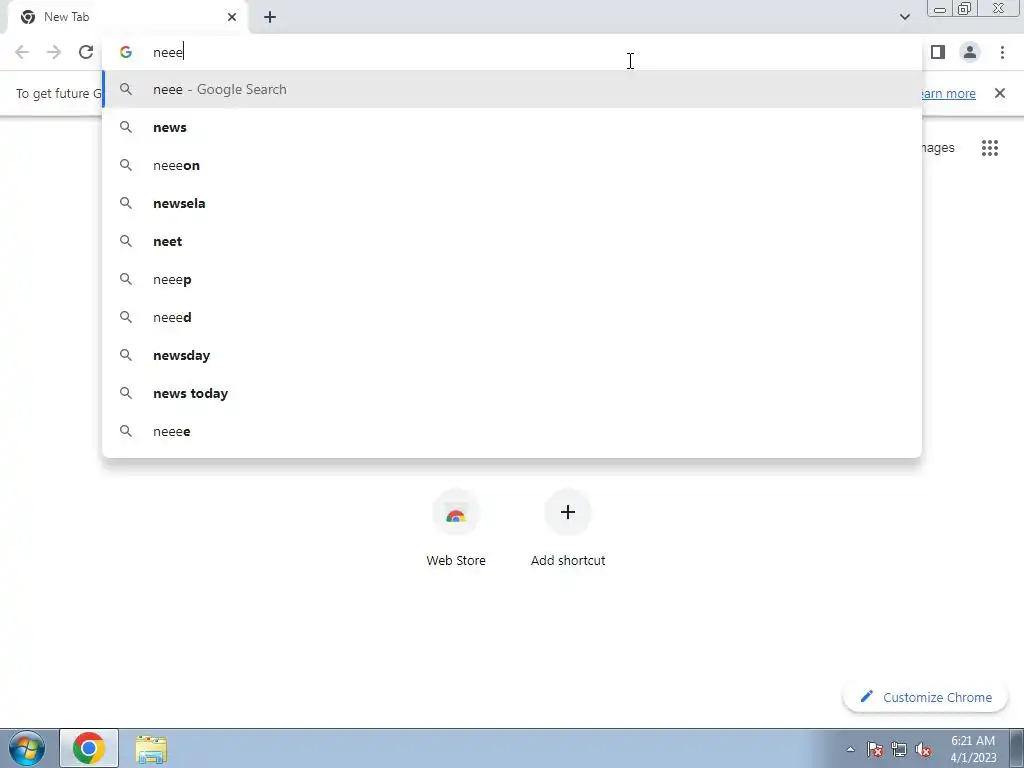
Task: Pick the 'neeee' suggestion
Action: 512,431
